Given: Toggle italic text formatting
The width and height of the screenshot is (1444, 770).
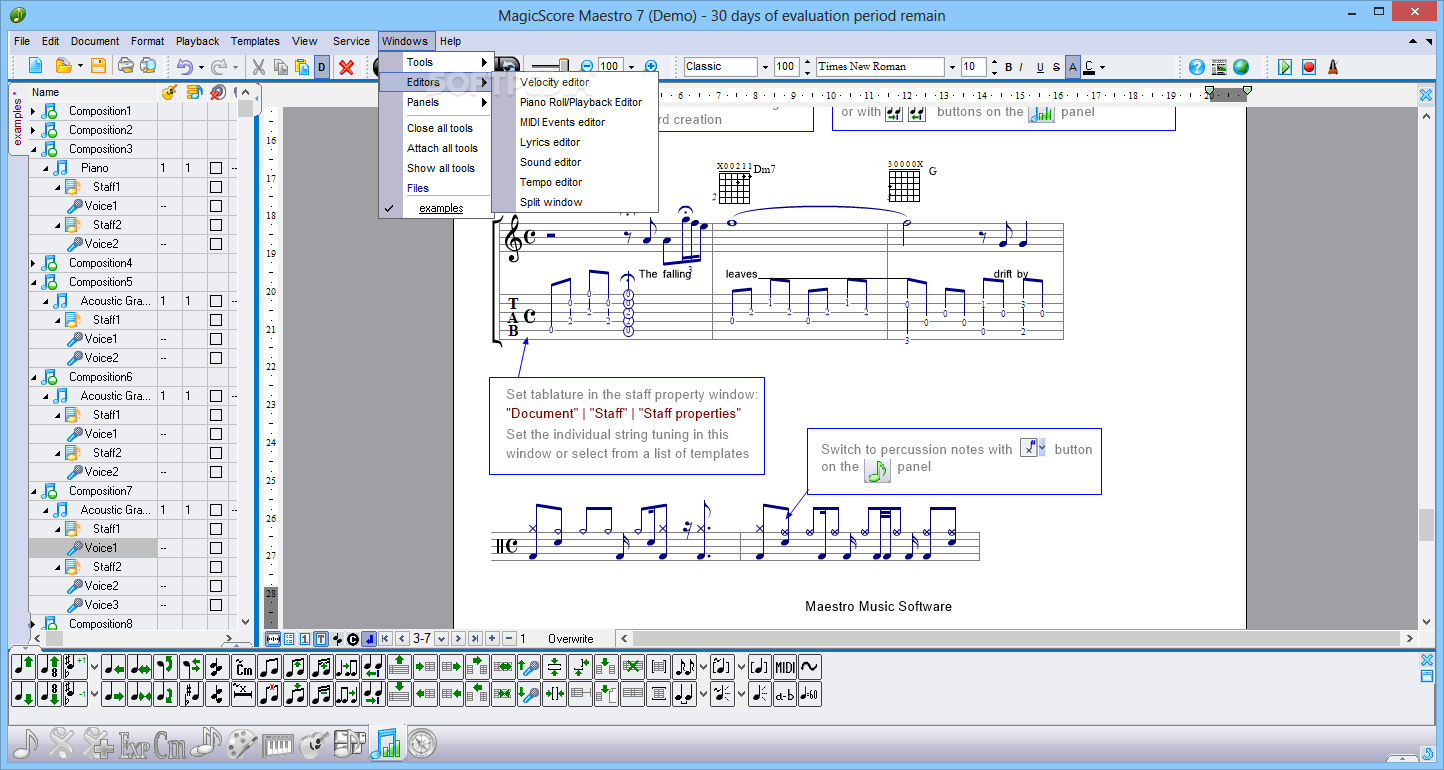Looking at the screenshot, I should [1023, 67].
